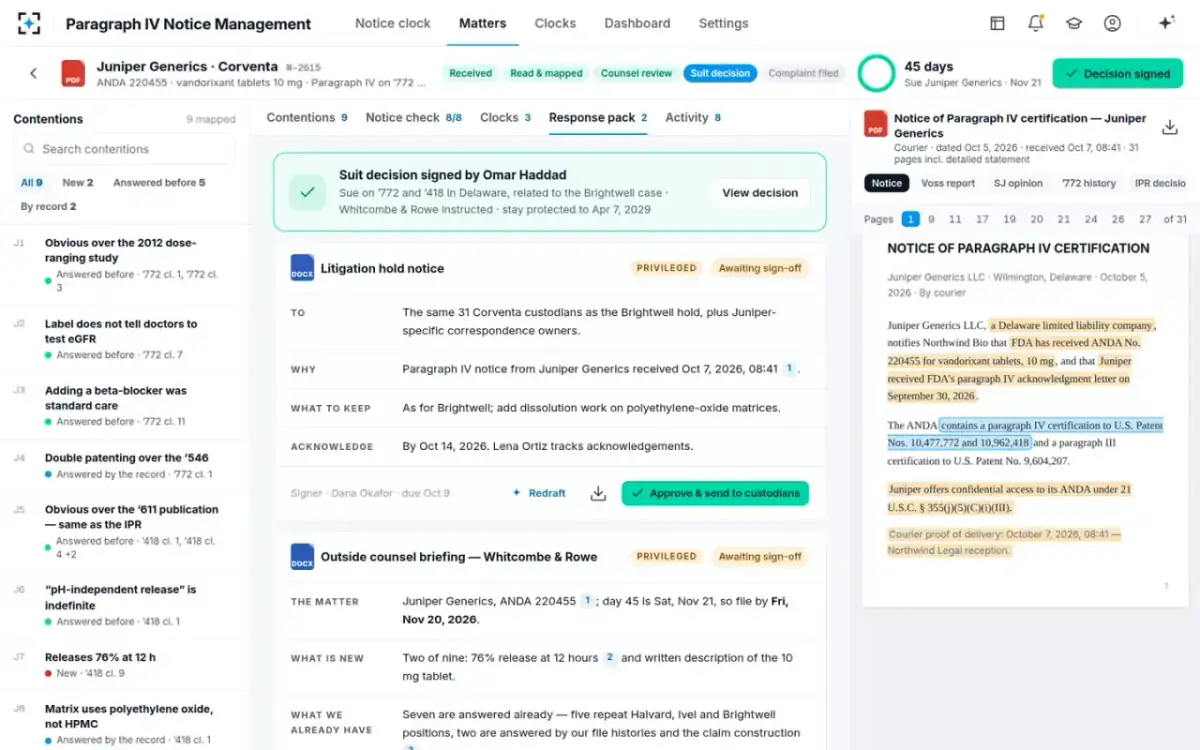Switch to the Notice check 8/8 tab
The image size is (1200, 750).
(414, 117)
